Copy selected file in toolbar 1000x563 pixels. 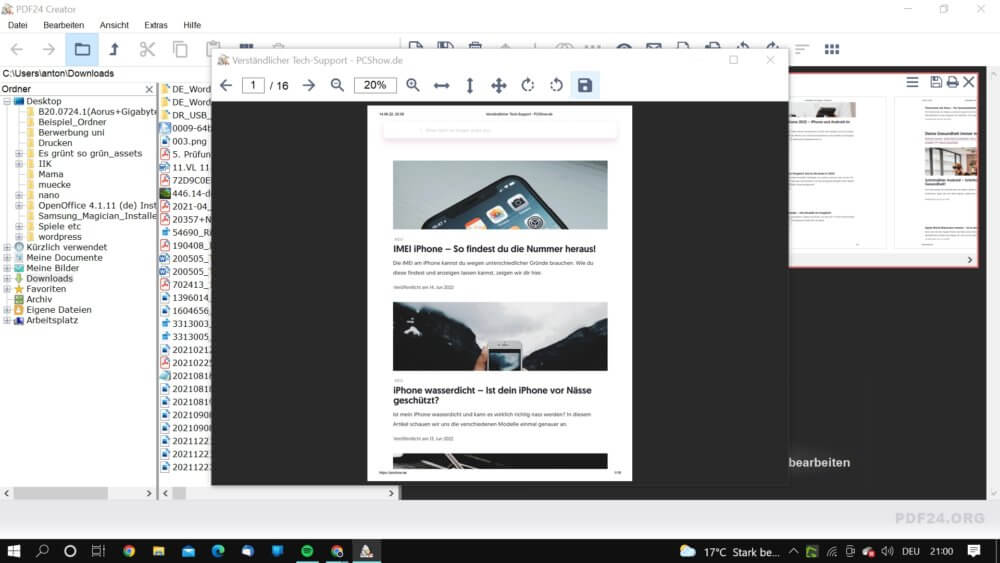pos(180,49)
